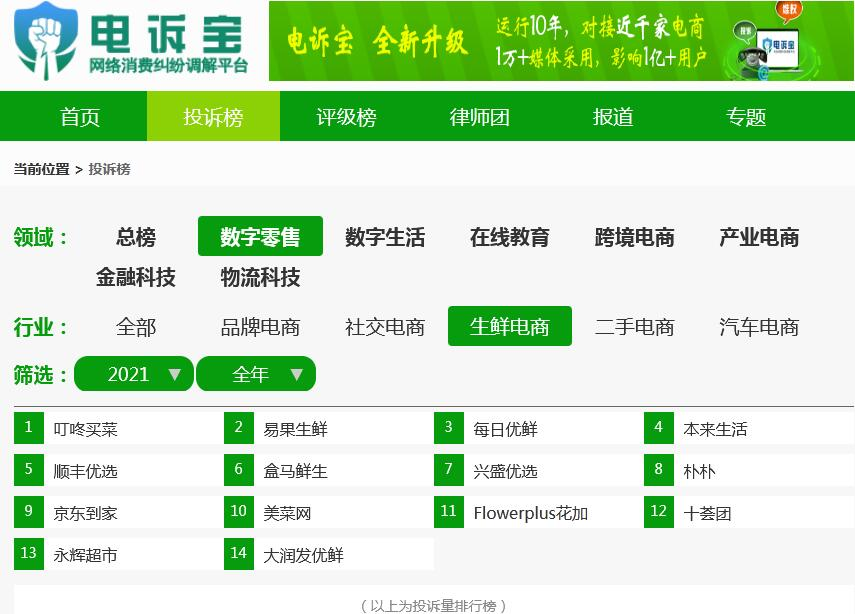Open rank 13 永辉超市

pyautogui.click(x=119, y=554)
